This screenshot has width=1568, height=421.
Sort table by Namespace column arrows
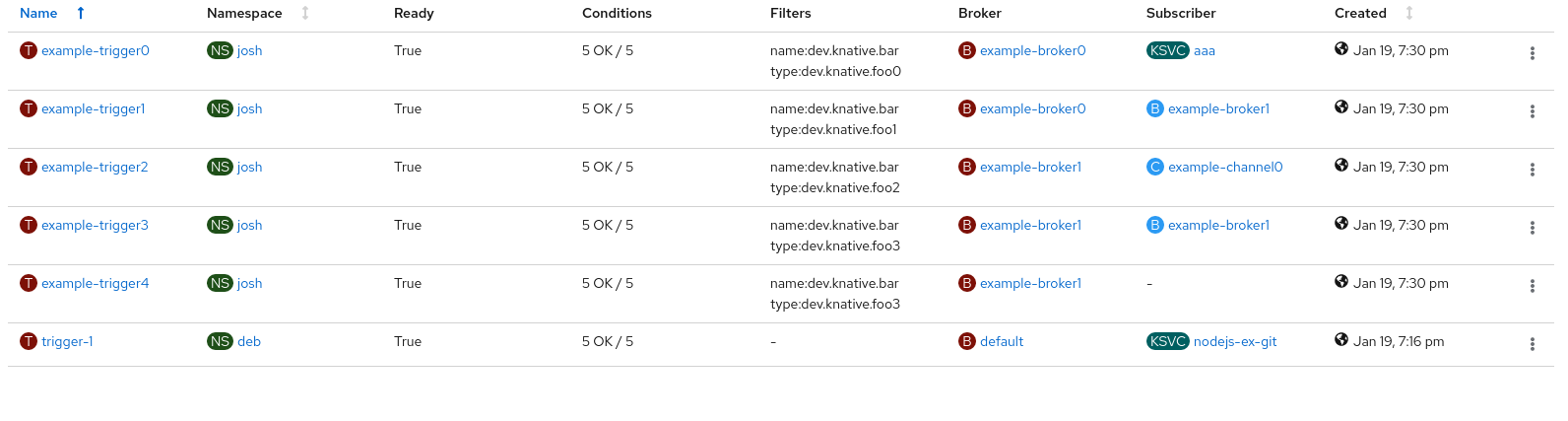click(305, 13)
